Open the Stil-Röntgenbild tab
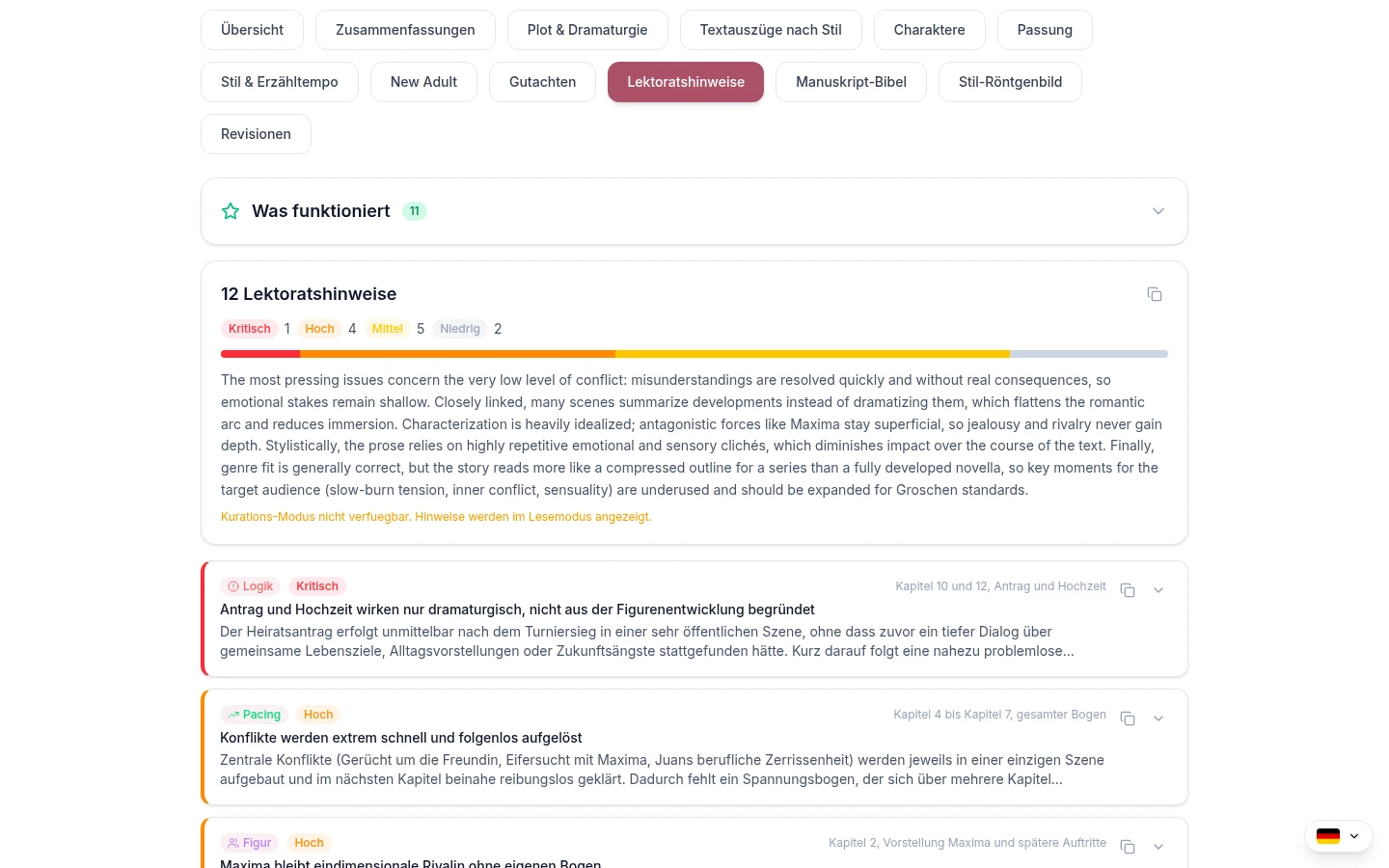The height and width of the screenshot is (868, 1389). point(1010,82)
